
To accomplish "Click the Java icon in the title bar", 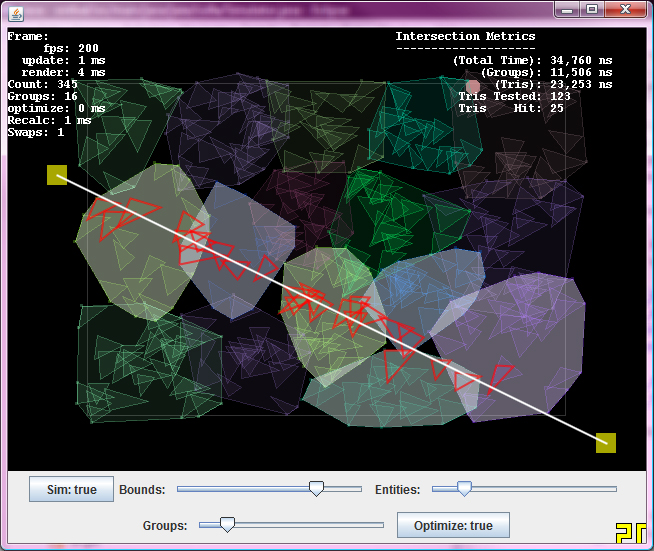I will tap(14, 9).
